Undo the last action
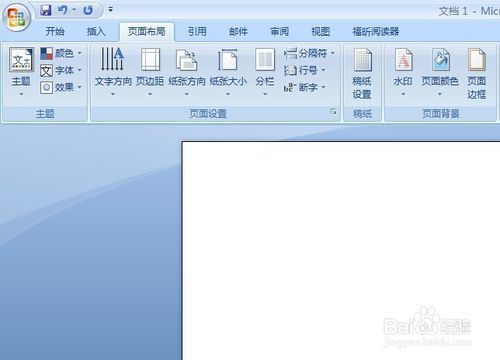Image resolution: width=500 pixels, height=360 pixels. coord(63,10)
